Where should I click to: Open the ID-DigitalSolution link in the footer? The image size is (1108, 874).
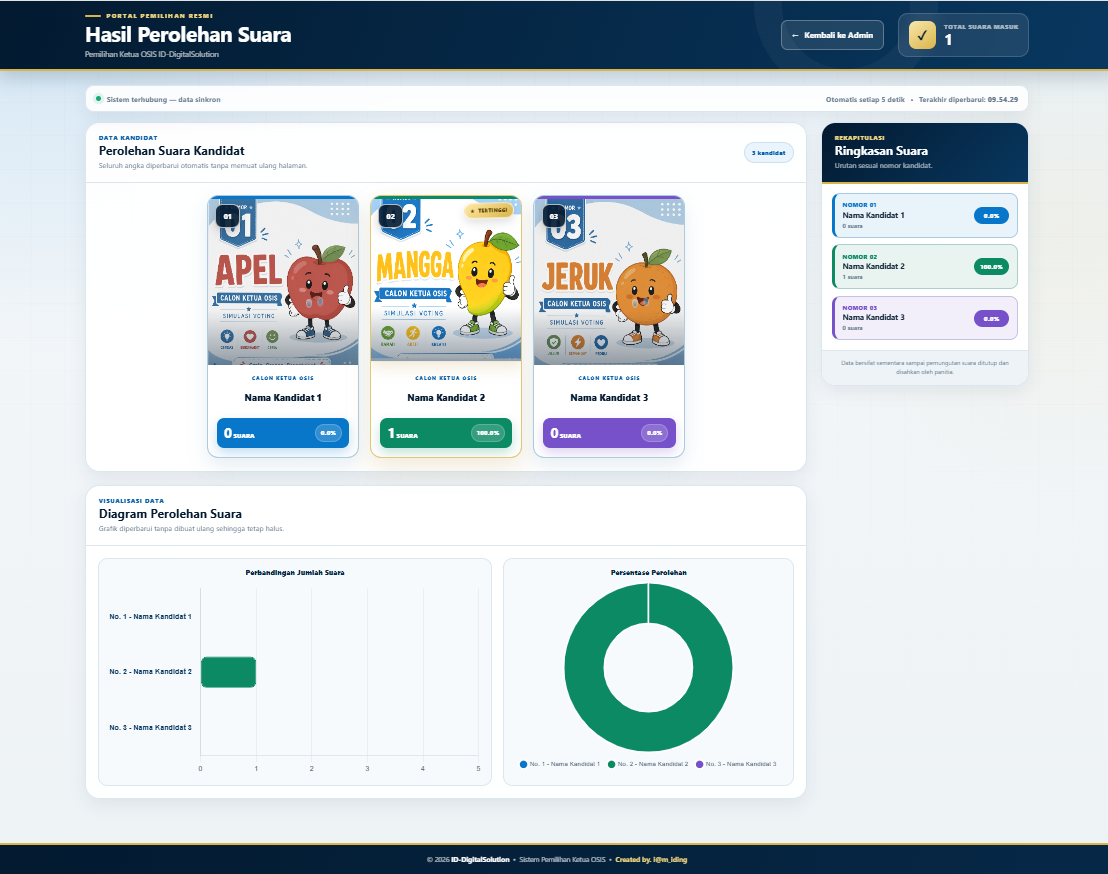point(481,860)
